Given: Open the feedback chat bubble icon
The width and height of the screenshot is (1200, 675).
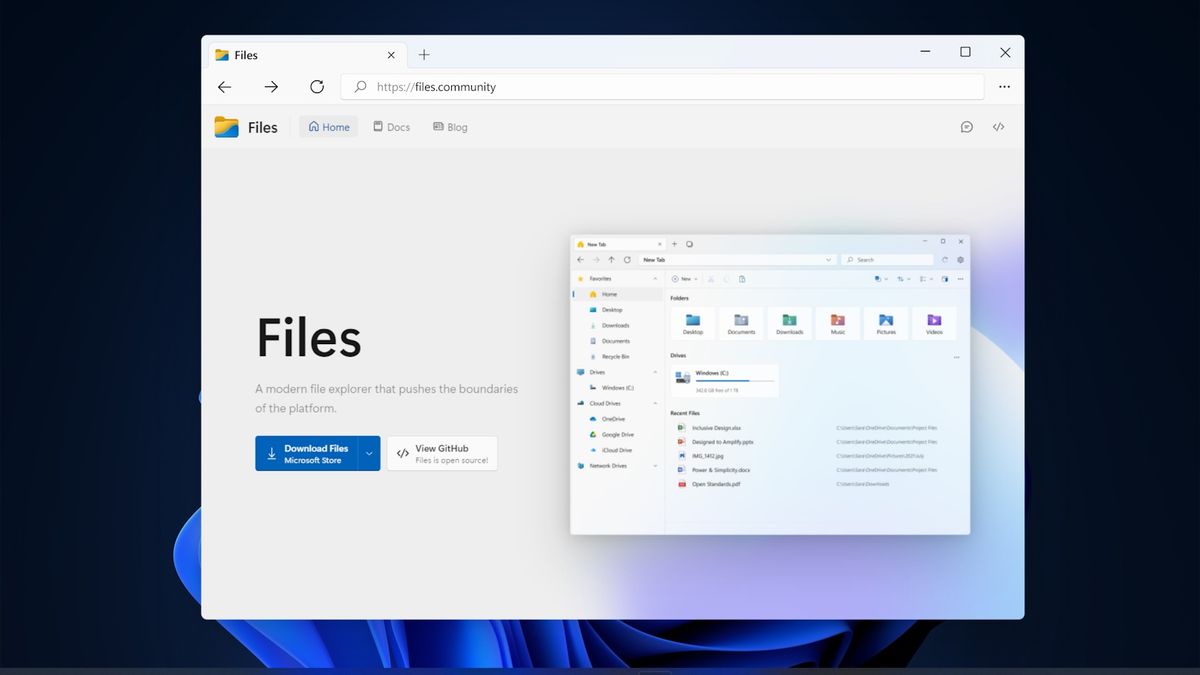Looking at the screenshot, I should (966, 127).
